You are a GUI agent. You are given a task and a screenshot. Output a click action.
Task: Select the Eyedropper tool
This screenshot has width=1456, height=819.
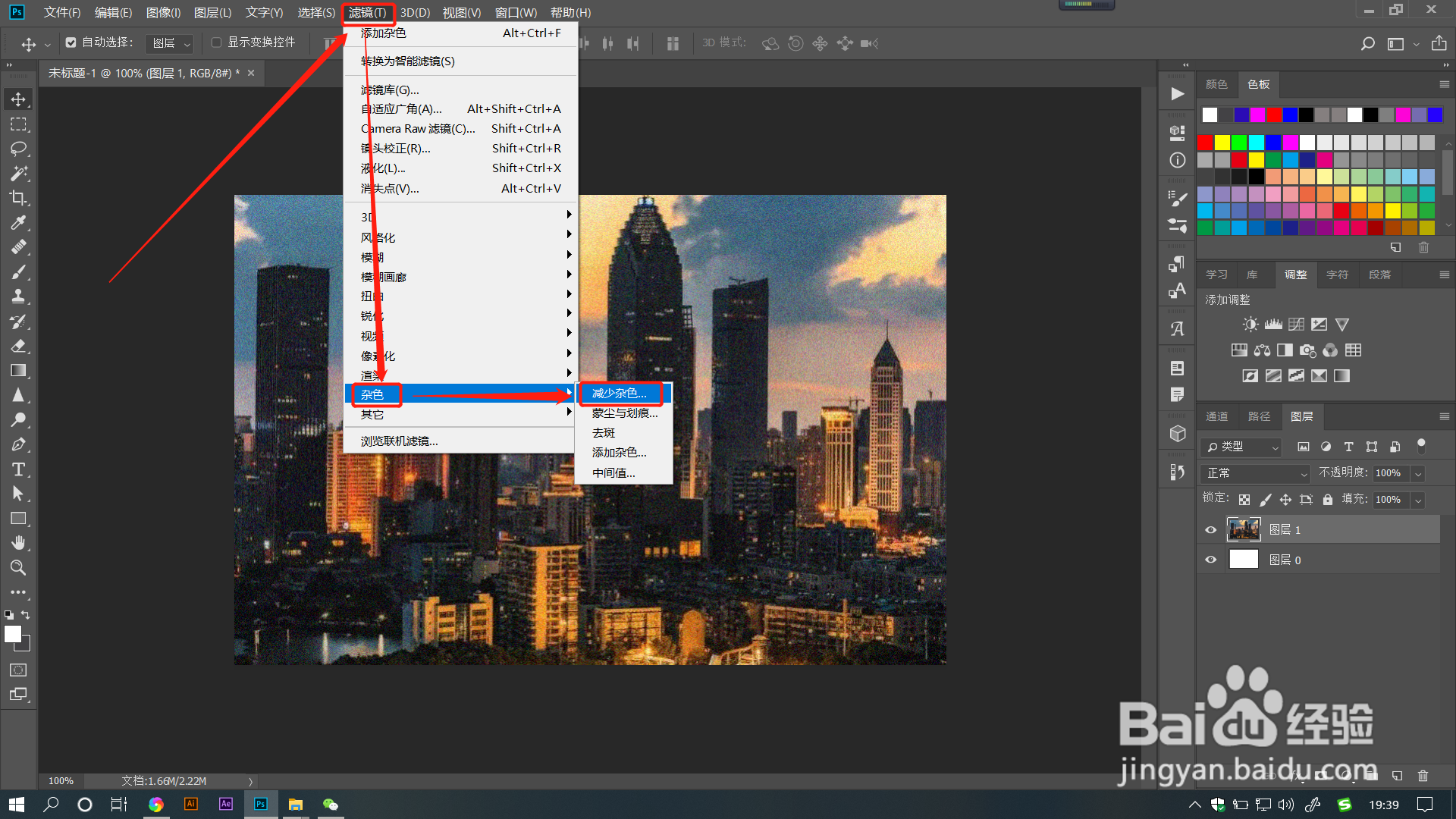18,223
